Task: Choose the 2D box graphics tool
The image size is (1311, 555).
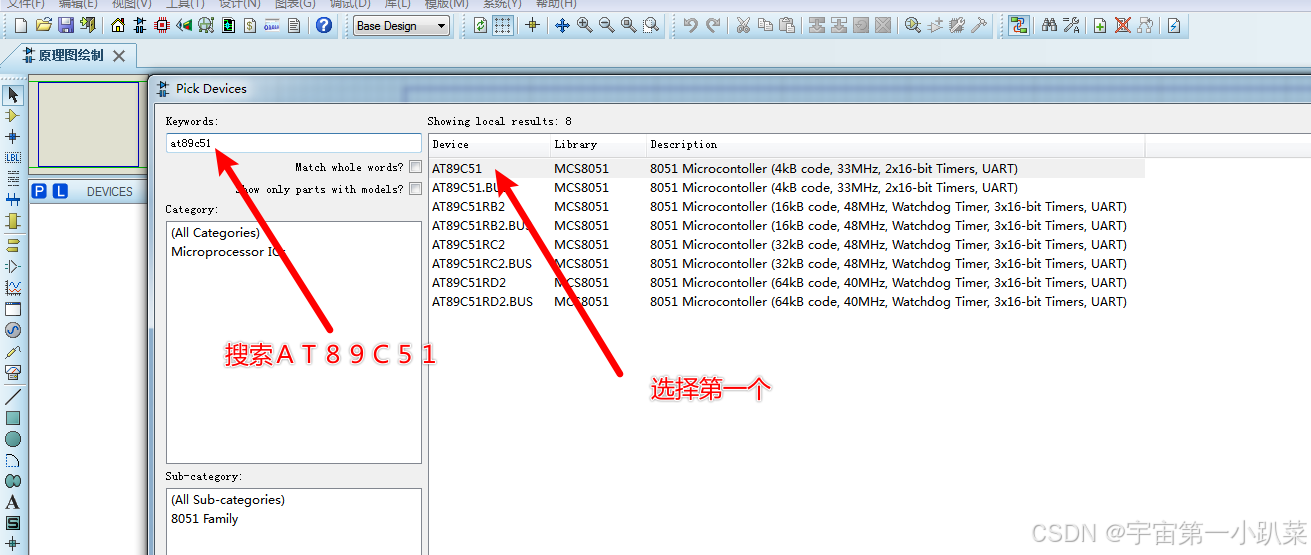Action: 13,418
